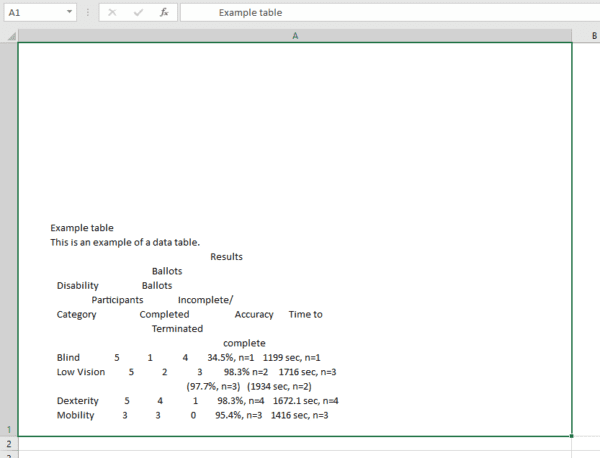Click the "Mobility" row text
This screenshot has height=458, width=600.
pos(75,415)
